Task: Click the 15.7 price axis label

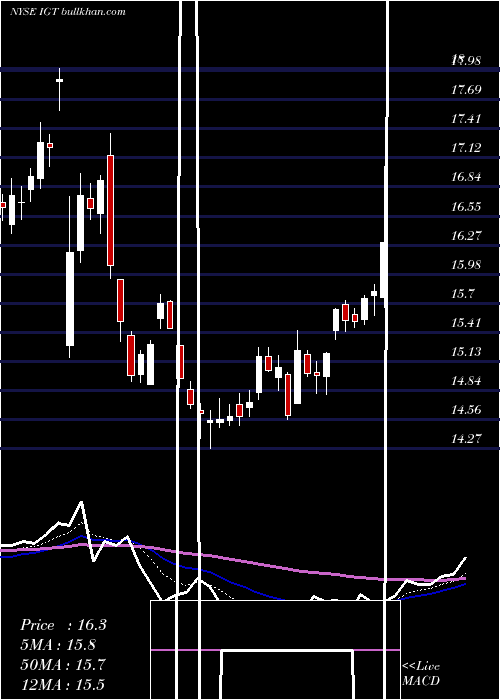Action: point(462,294)
